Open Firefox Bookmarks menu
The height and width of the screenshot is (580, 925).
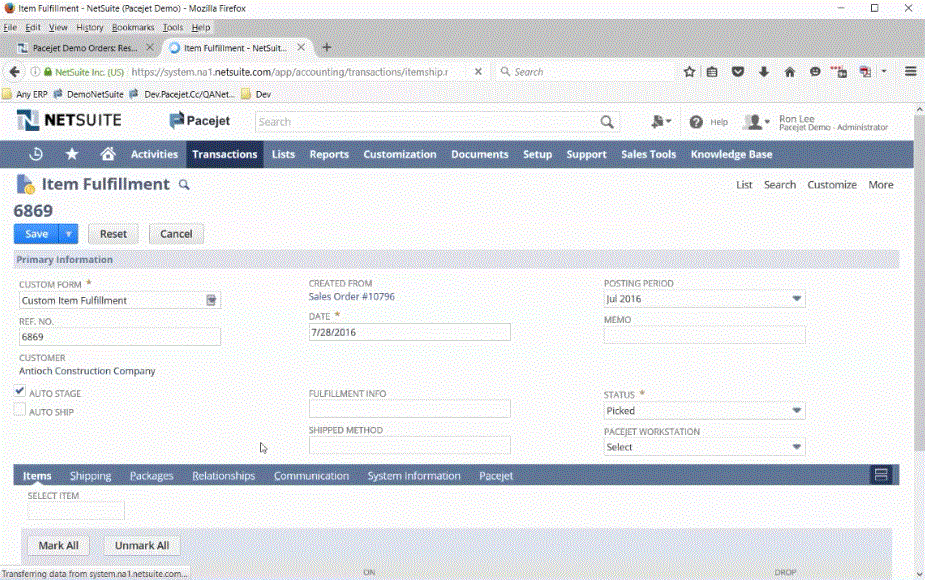(133, 27)
